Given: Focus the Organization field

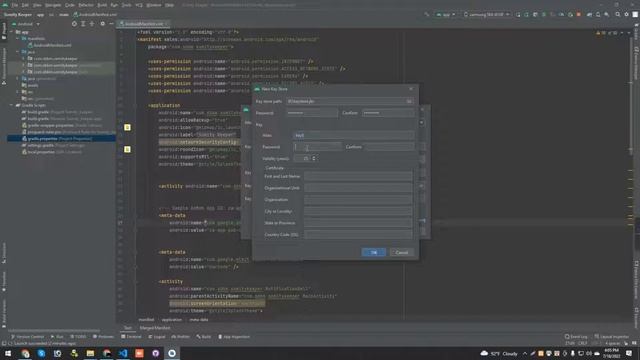Looking at the screenshot, I should [358, 200].
